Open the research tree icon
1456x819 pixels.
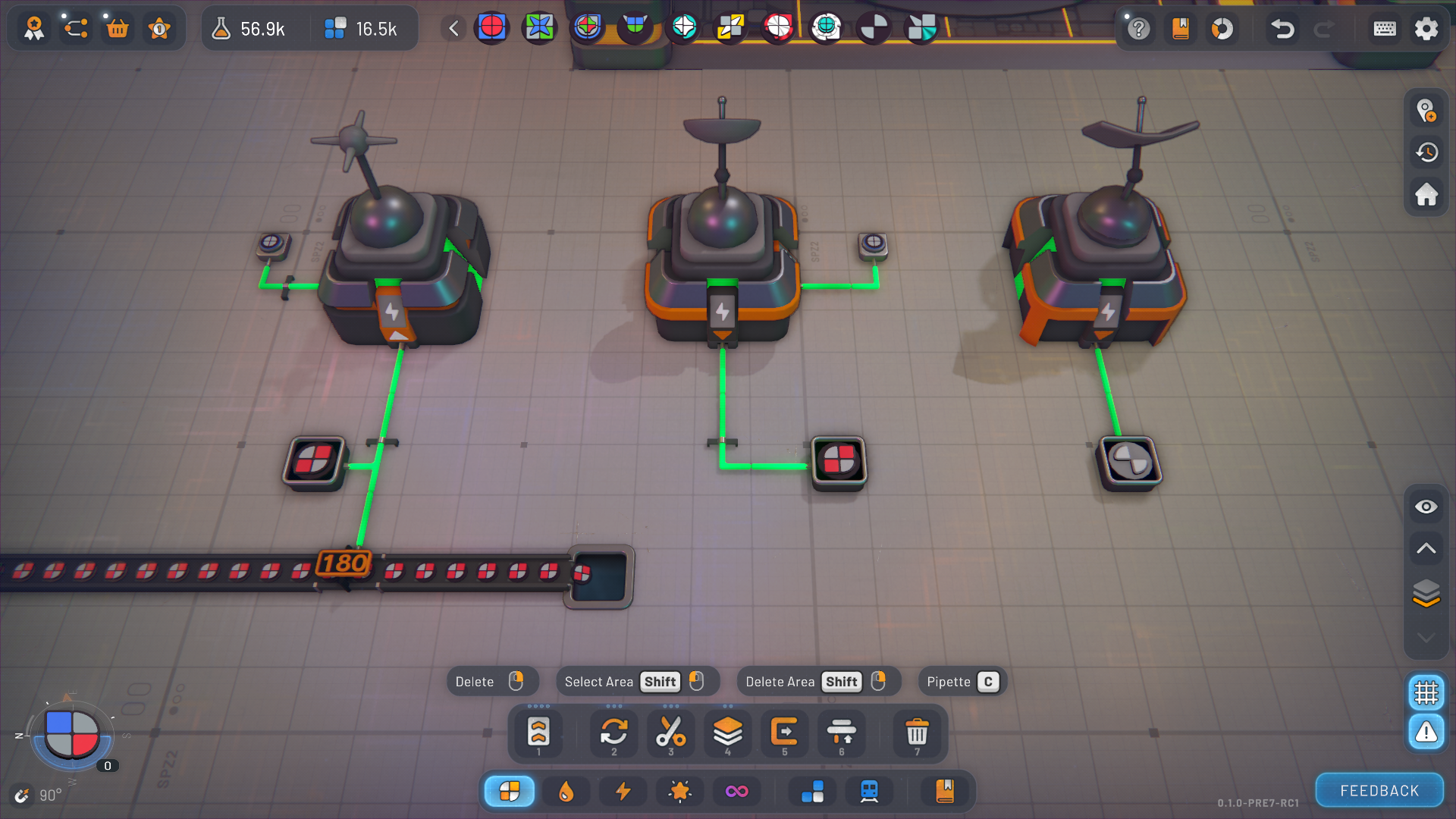click(x=76, y=29)
